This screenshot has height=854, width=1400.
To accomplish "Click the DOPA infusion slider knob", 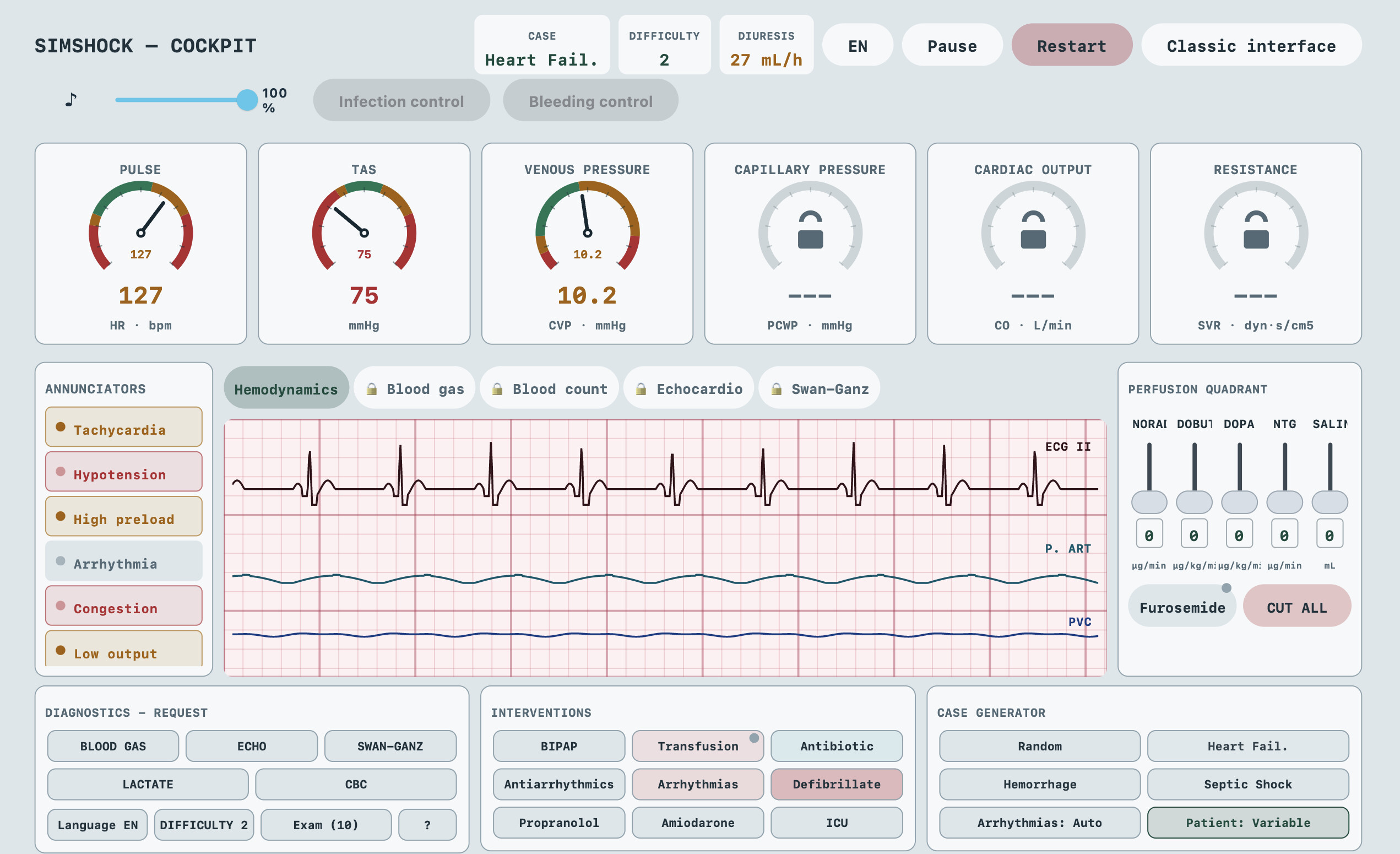I will pyautogui.click(x=1239, y=502).
